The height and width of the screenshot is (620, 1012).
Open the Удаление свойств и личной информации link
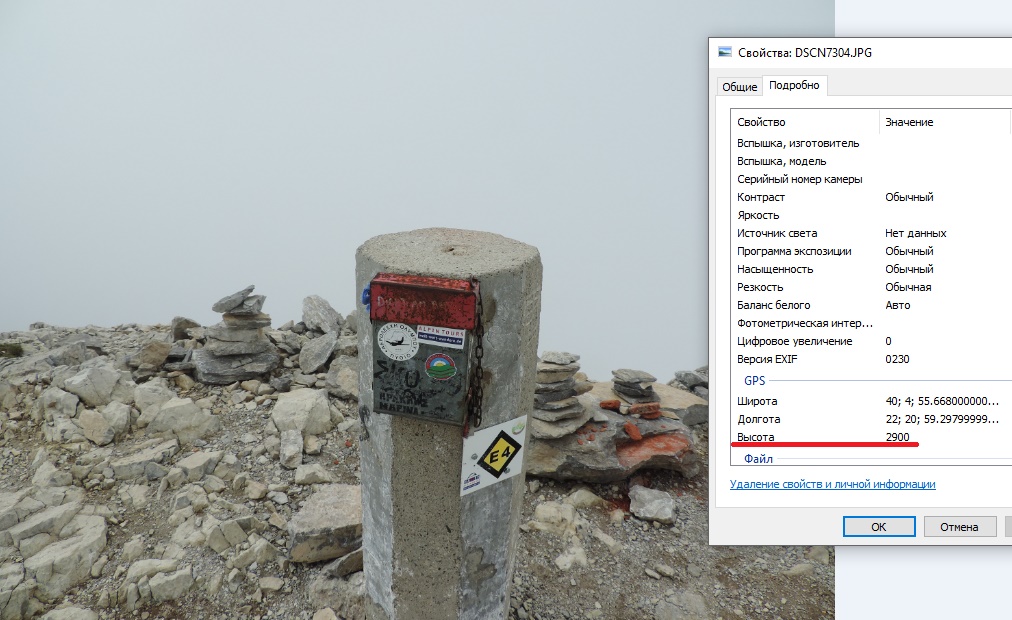tap(833, 484)
